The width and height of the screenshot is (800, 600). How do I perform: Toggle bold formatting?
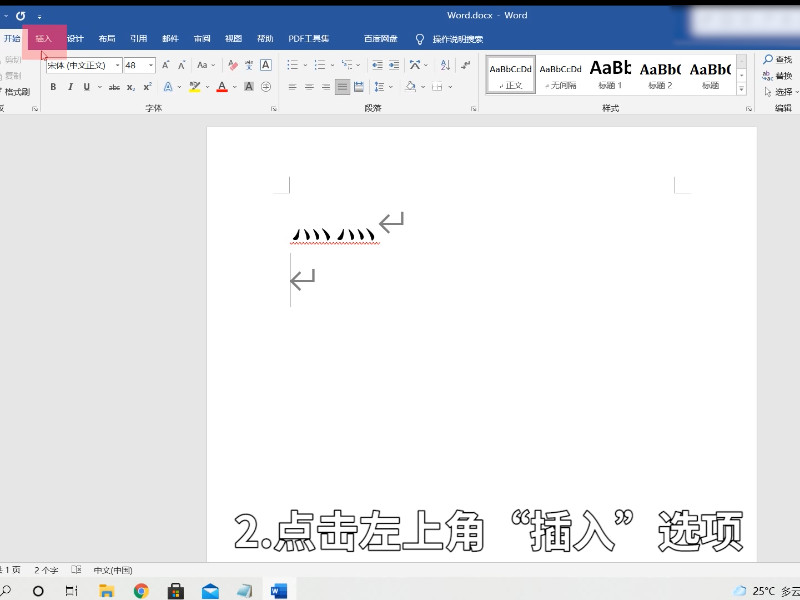[53, 87]
